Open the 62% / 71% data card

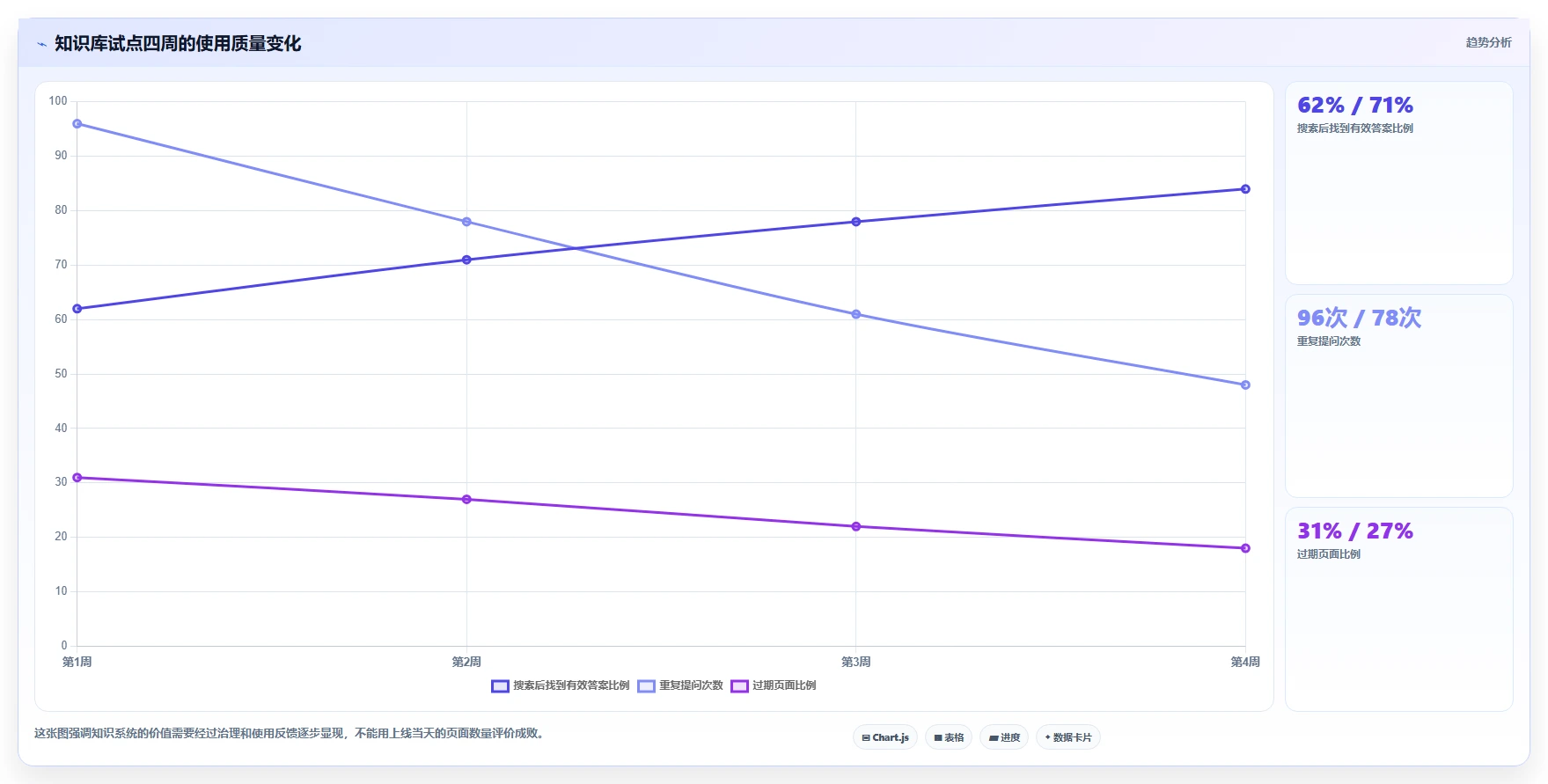tap(1399, 183)
